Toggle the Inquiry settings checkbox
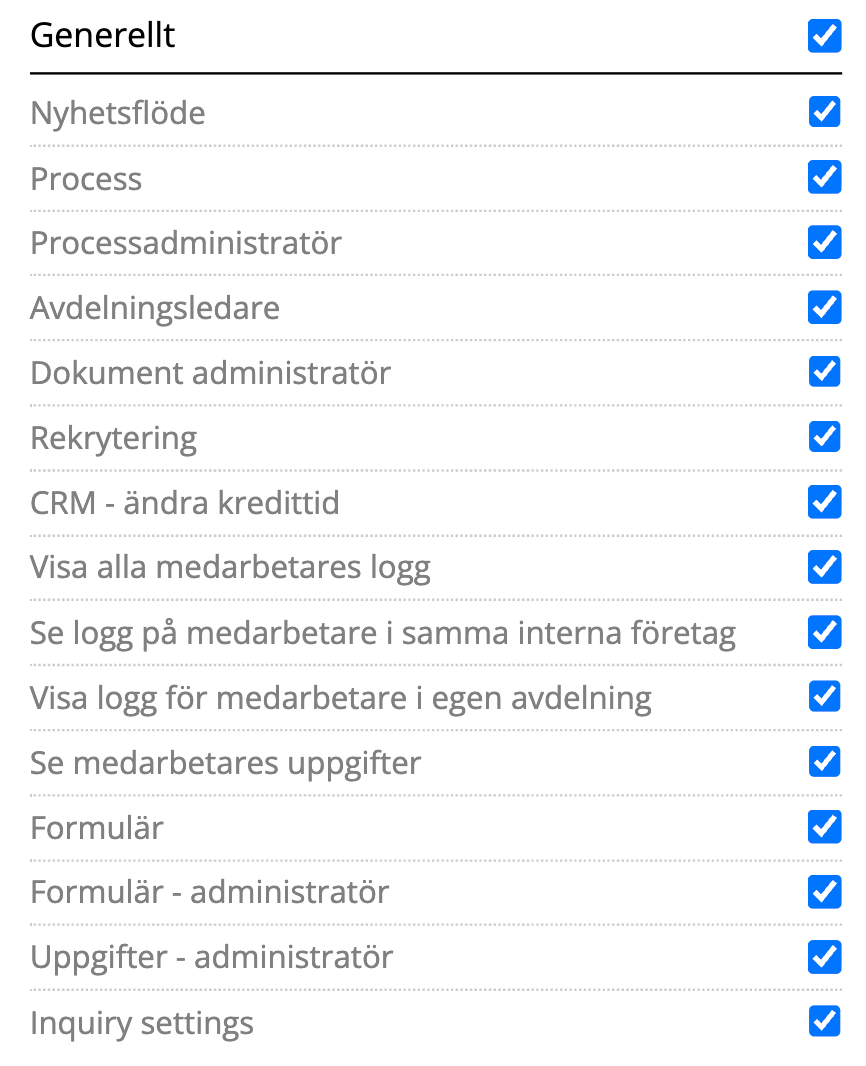 coord(824,1022)
